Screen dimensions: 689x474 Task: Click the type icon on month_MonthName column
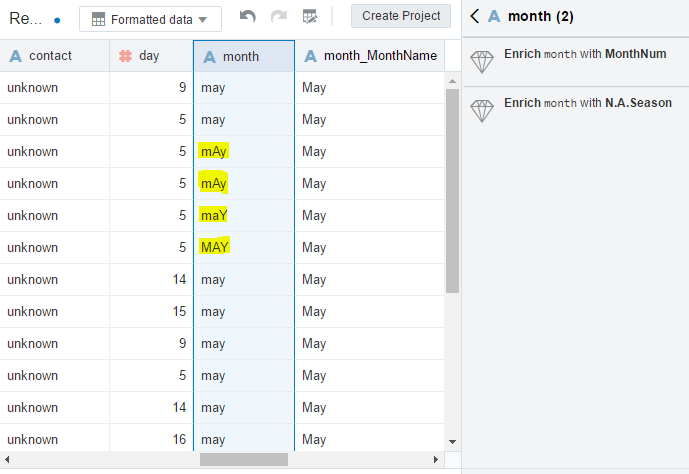click(311, 56)
